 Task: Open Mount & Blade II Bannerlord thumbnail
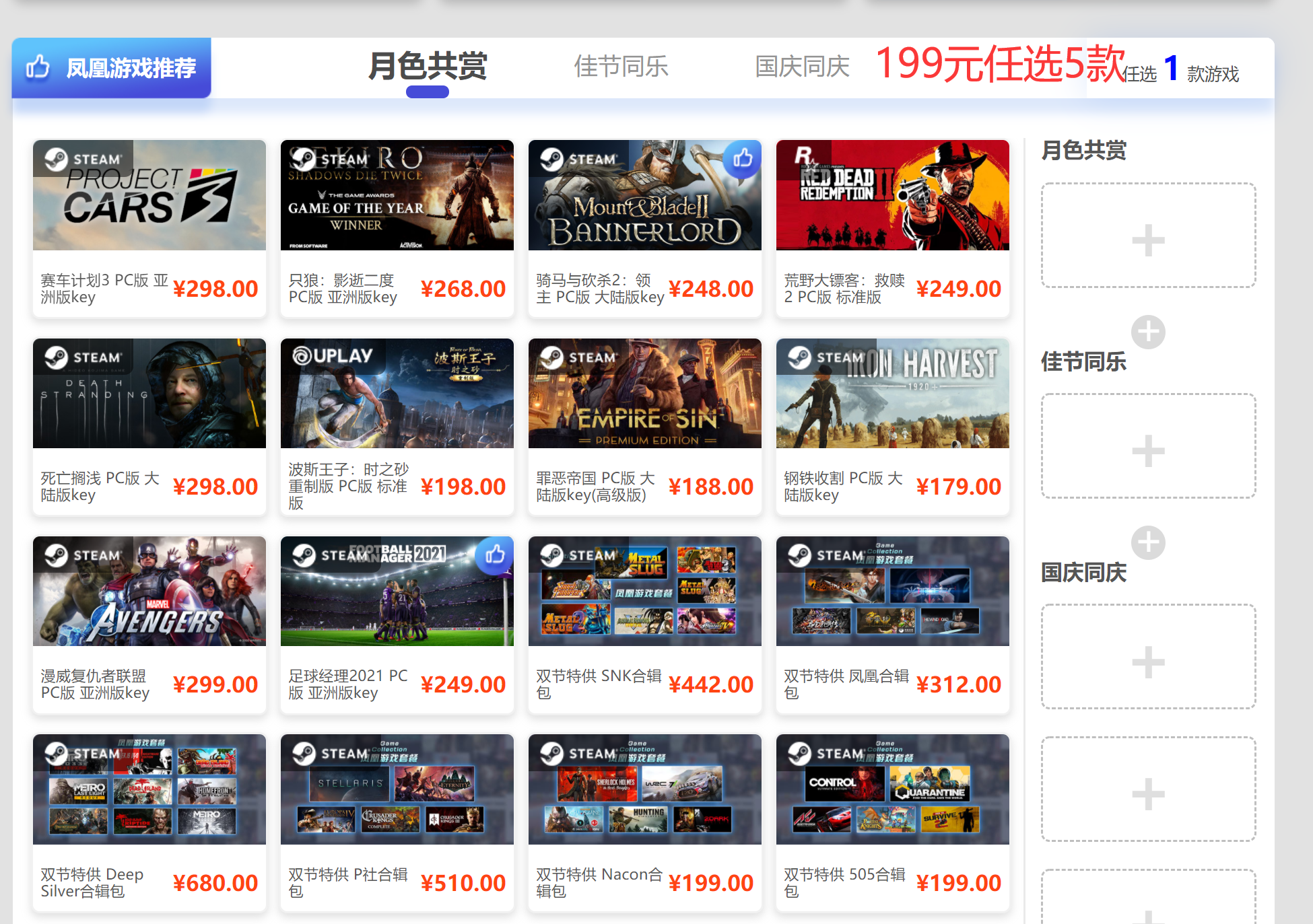(x=645, y=195)
